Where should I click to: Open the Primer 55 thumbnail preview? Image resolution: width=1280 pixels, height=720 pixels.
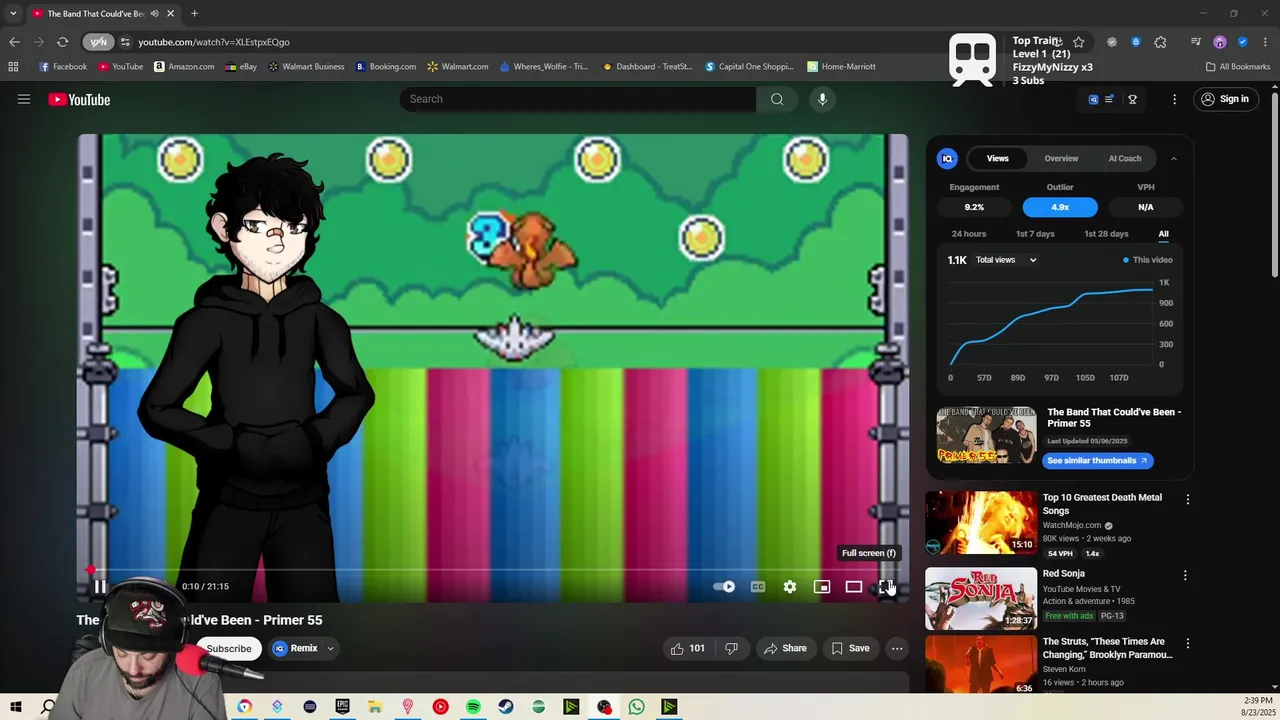[x=986, y=435]
